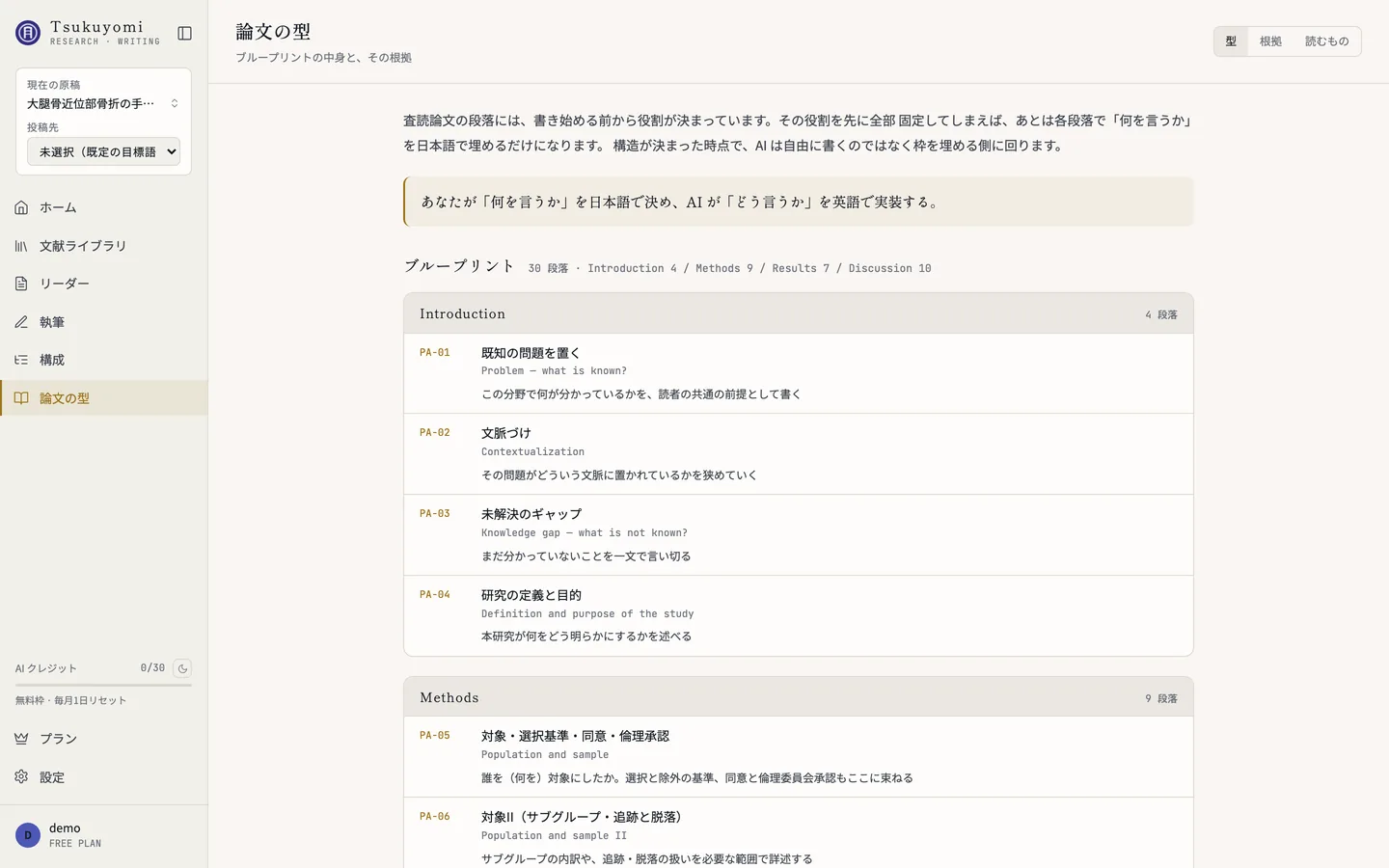Image resolution: width=1389 pixels, height=868 pixels.
Task: Navigate to 執筆 in the sidebar
Action: [103, 322]
